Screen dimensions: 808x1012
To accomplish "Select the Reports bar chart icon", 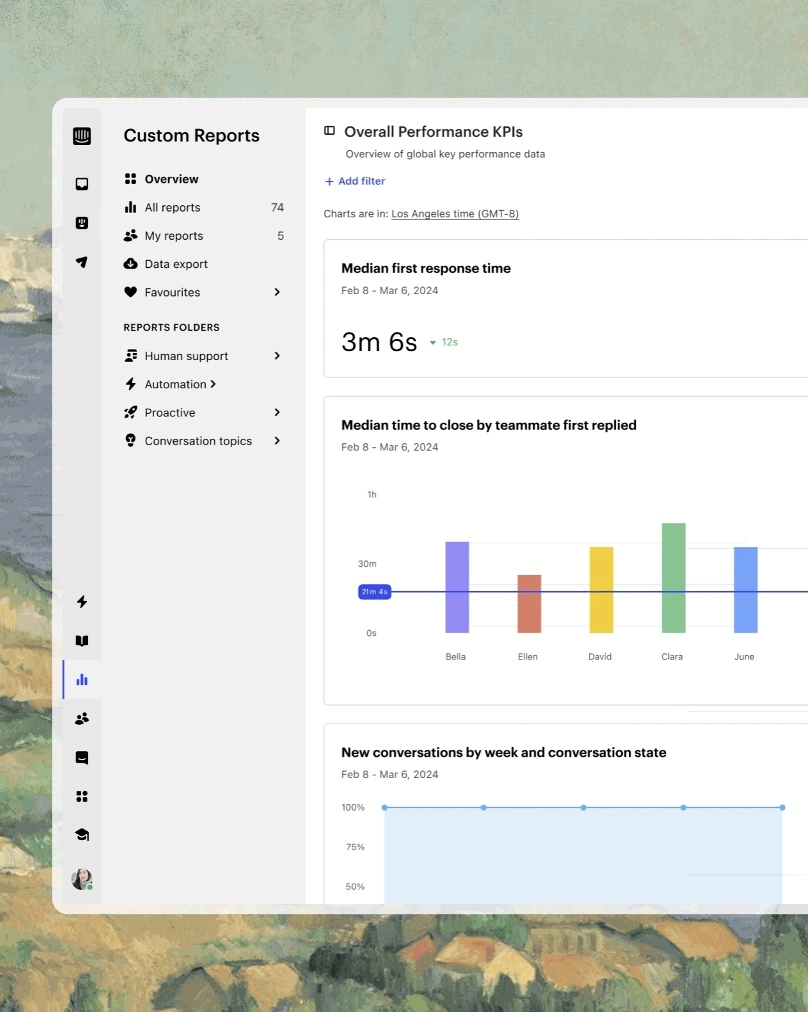I will click(82, 680).
